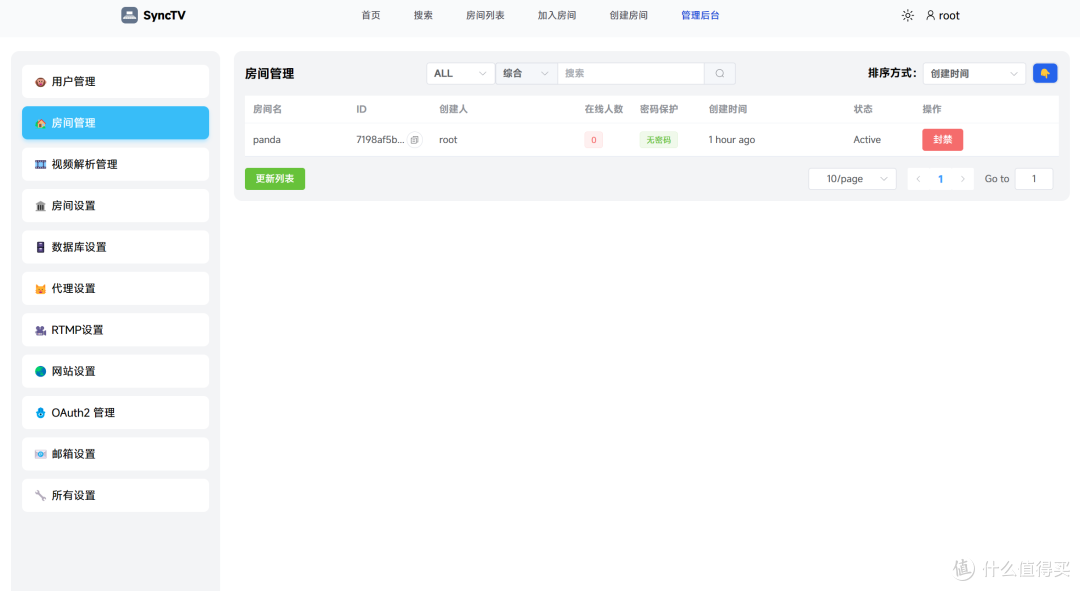Open 用户管理 in the sidebar
This screenshot has height=591, width=1080.
(116, 81)
